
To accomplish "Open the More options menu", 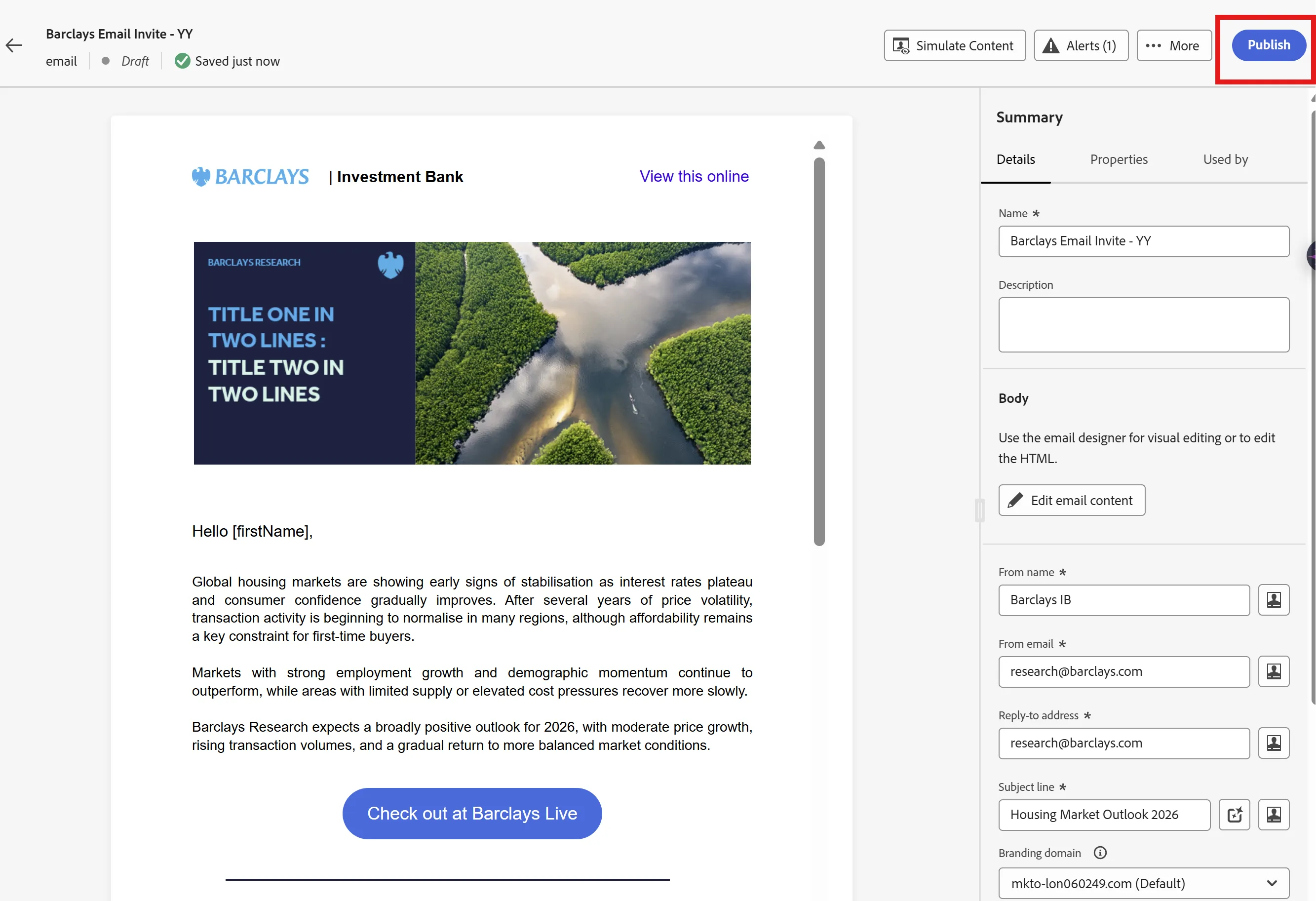I will point(1174,46).
